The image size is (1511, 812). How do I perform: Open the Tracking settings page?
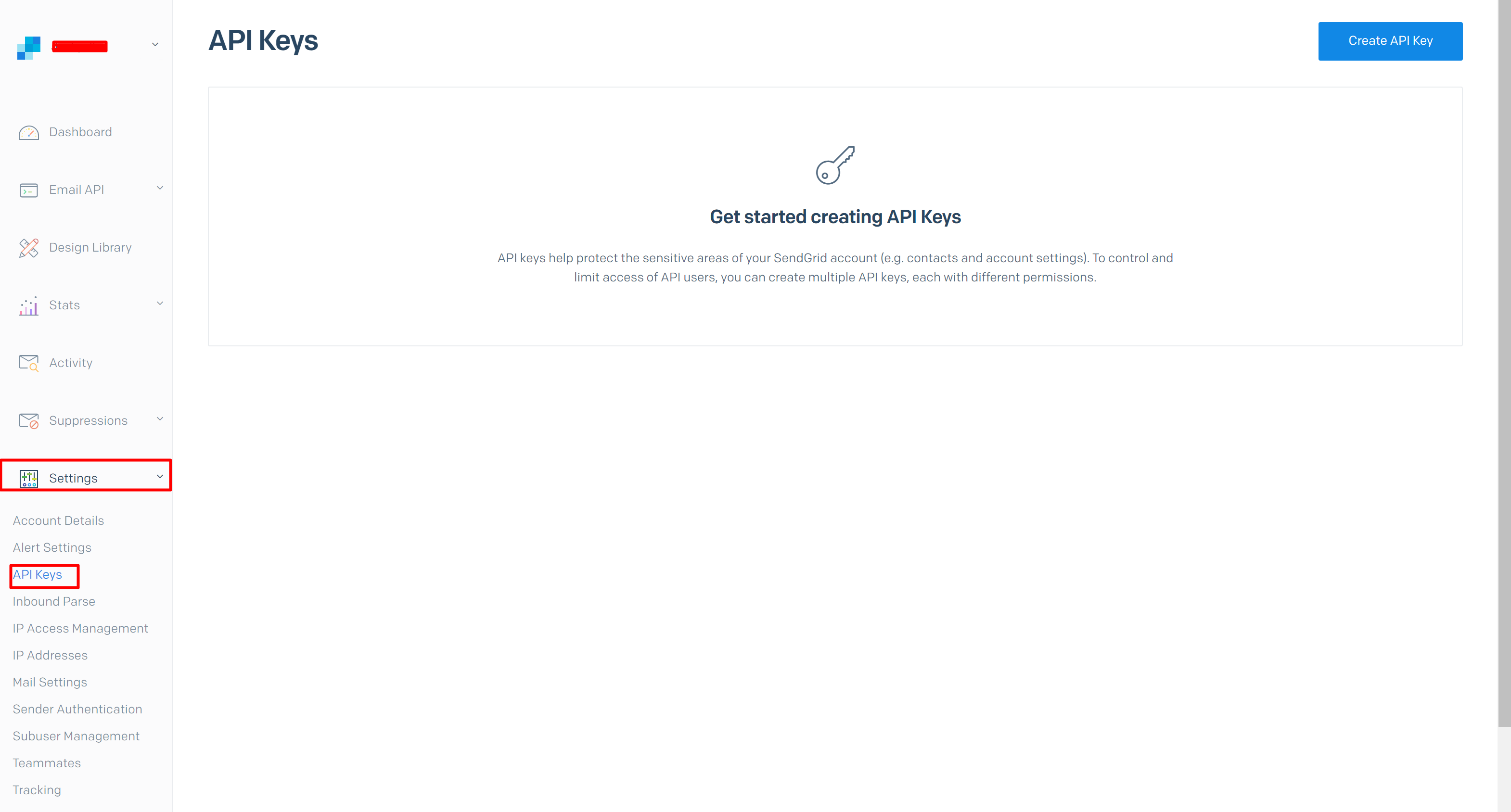point(36,789)
